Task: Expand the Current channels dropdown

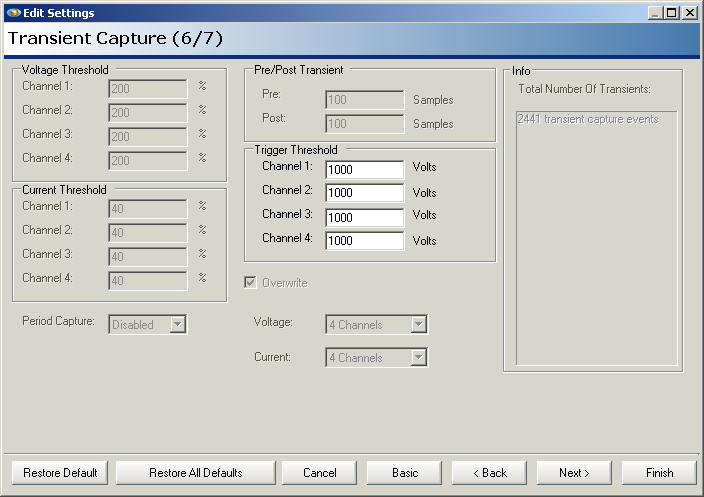Action: click(418, 357)
